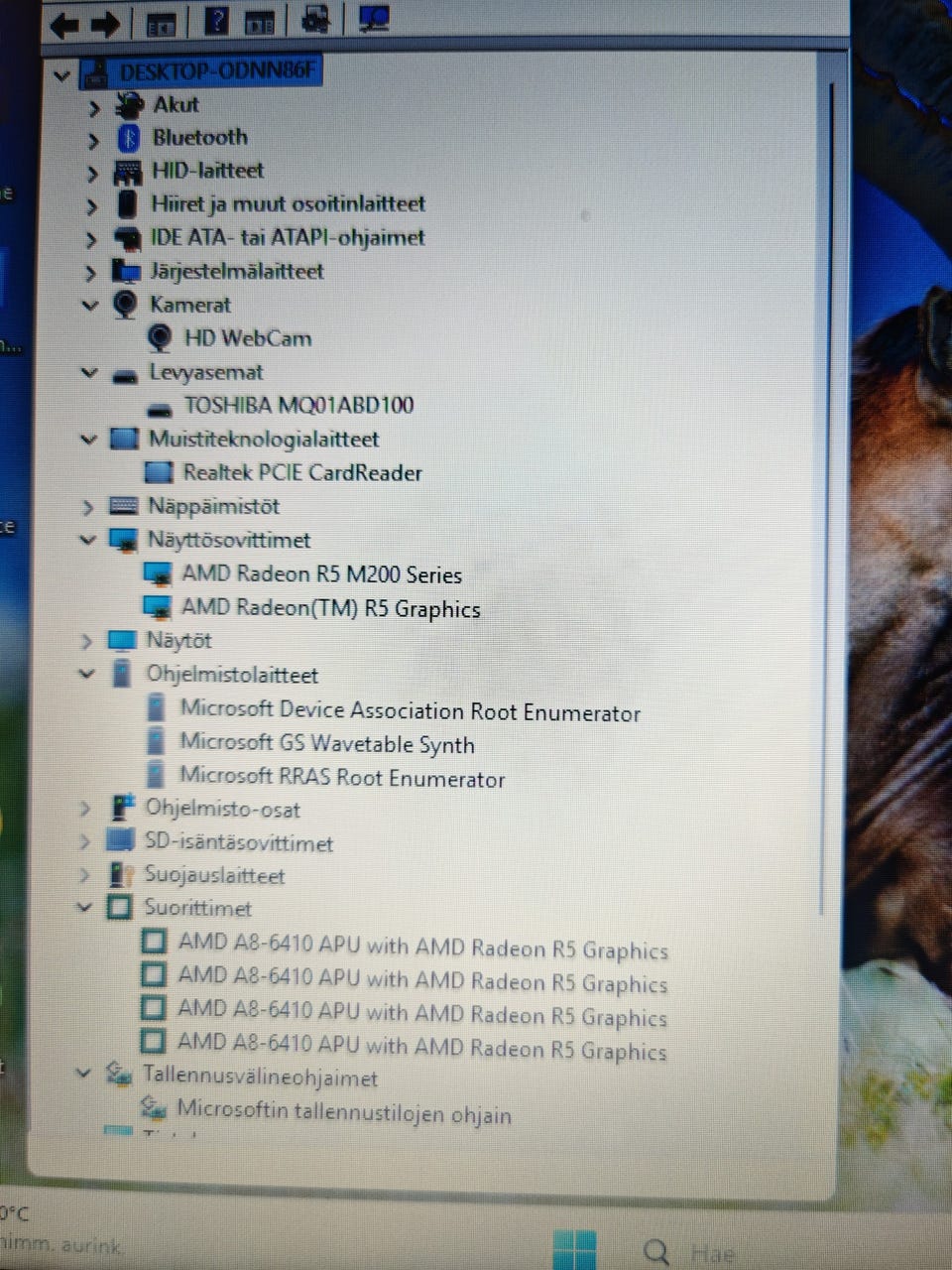
Task: Select the DESKTOP-ODNN86F root node
Action: 216,72
